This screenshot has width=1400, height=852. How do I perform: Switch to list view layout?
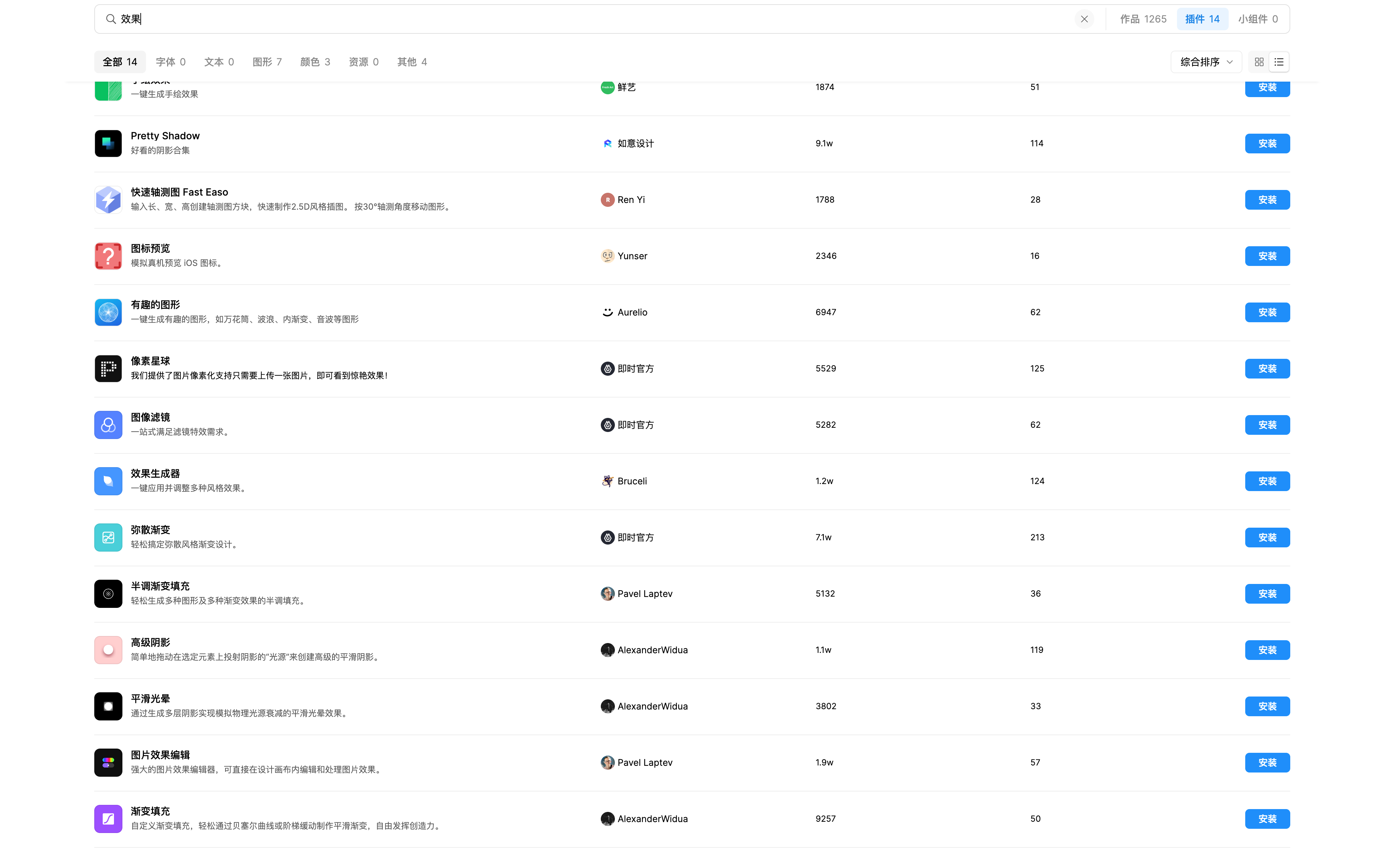[x=1279, y=62]
